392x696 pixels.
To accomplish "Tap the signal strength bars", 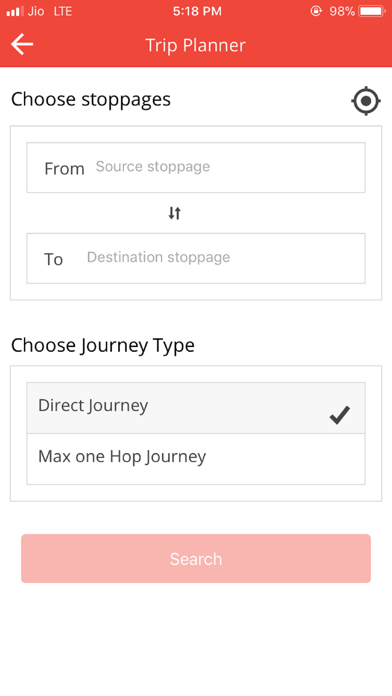I will (15, 12).
